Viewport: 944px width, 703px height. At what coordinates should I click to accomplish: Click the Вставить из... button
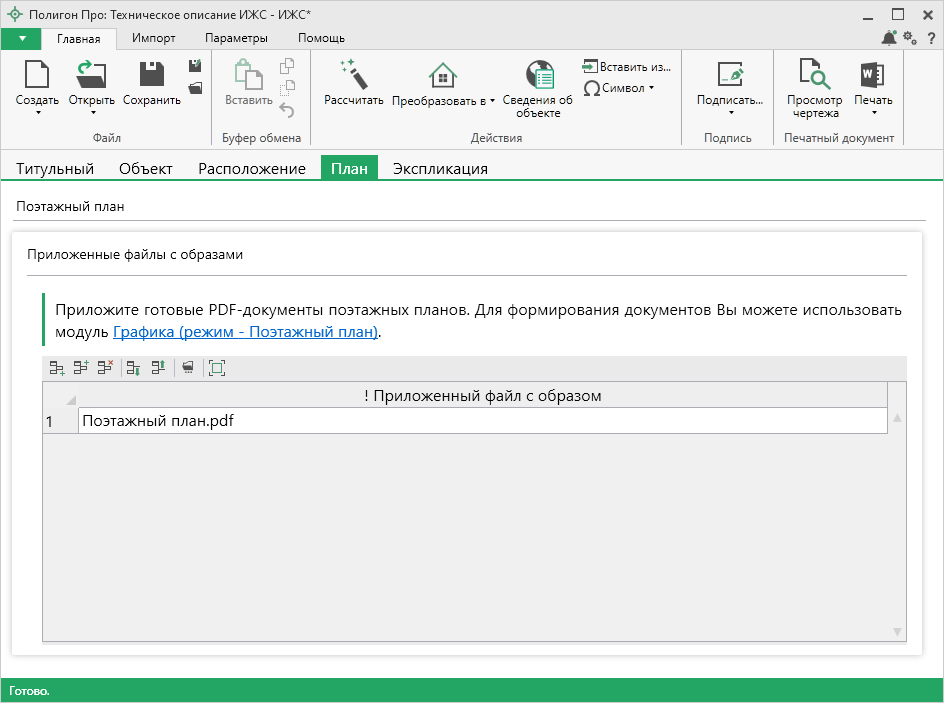(627, 66)
